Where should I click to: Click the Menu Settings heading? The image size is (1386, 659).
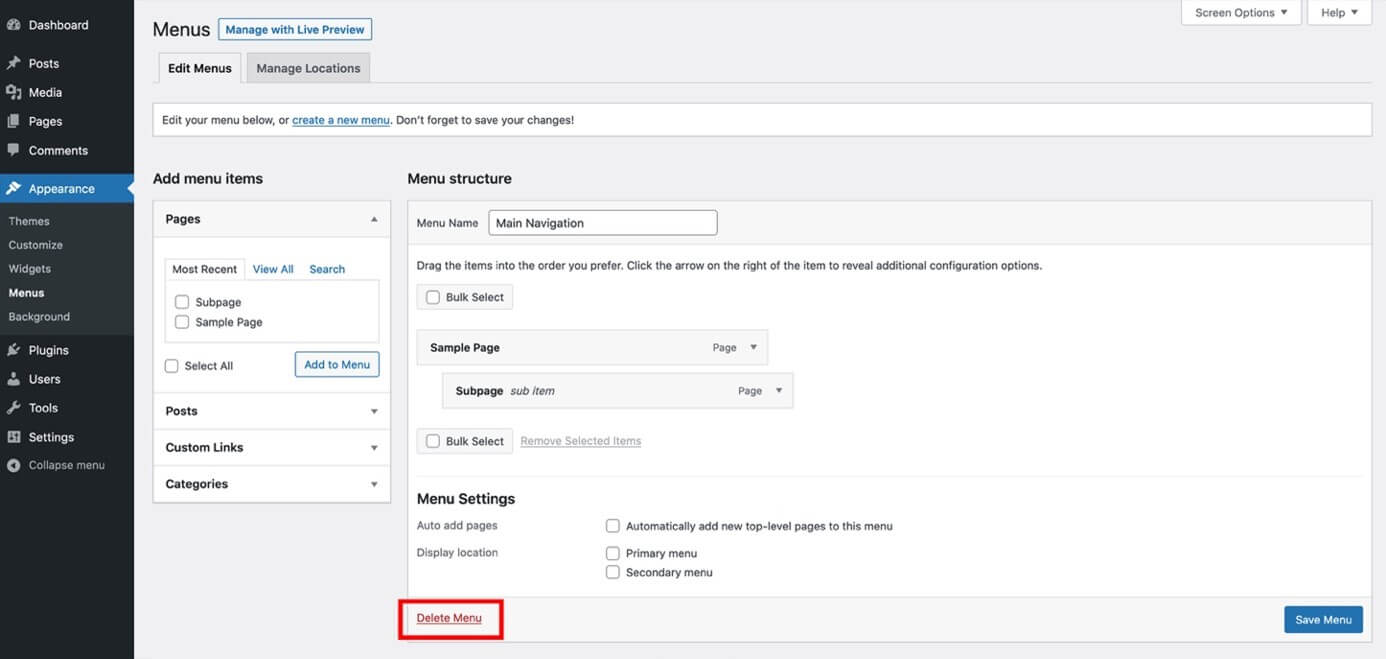(x=466, y=499)
